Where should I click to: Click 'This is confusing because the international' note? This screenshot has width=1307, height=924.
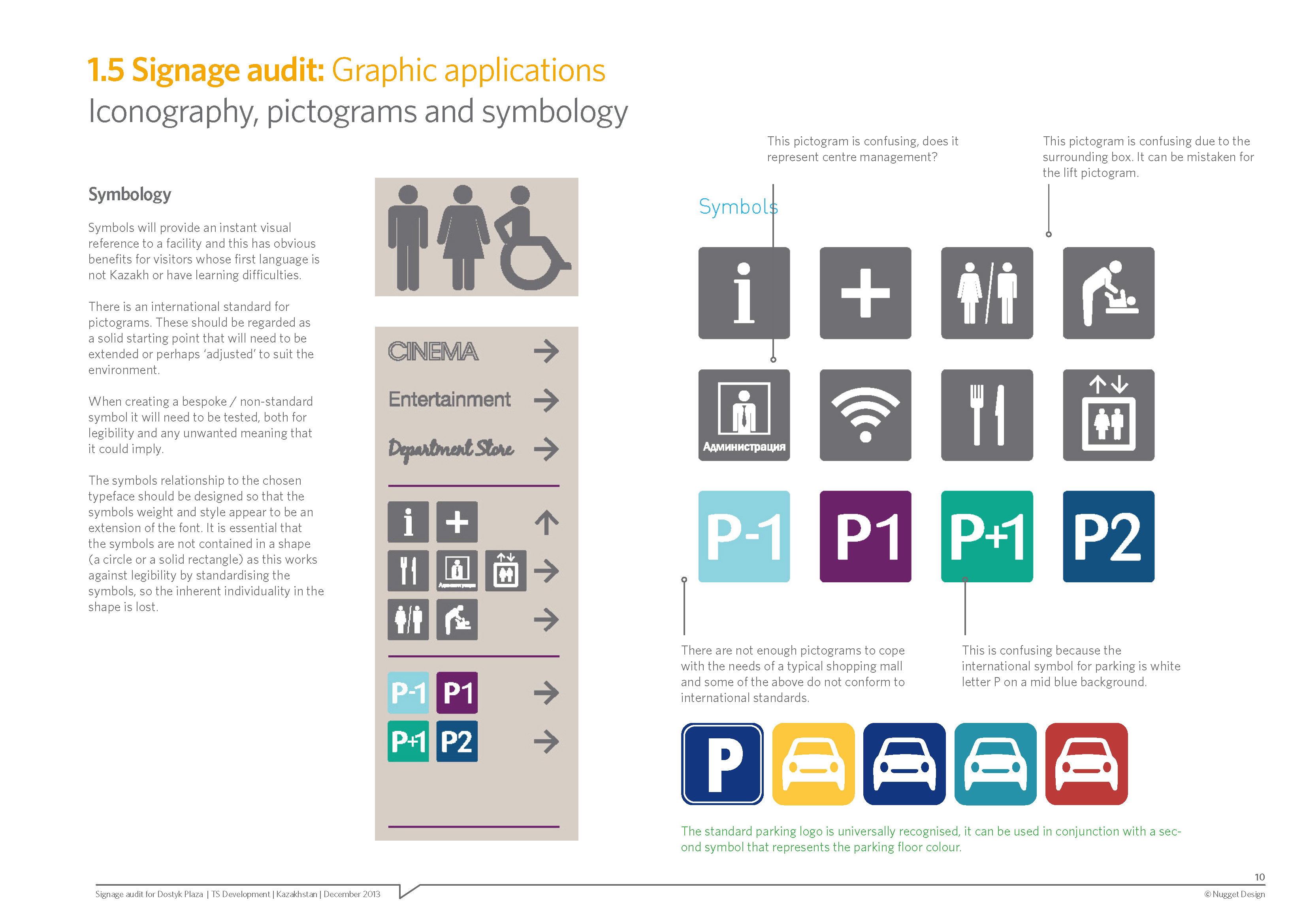tap(1071, 666)
